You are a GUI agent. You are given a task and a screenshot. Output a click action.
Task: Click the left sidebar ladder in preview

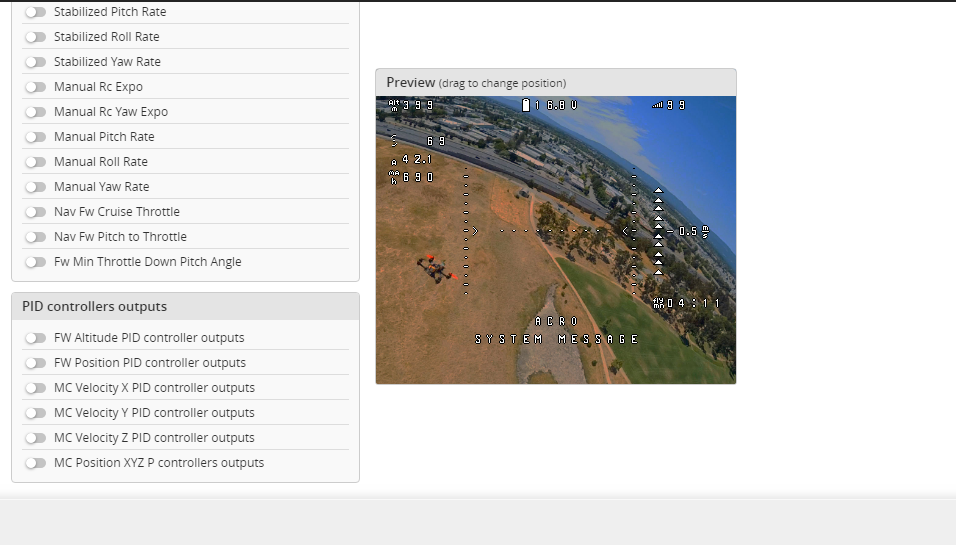click(x=466, y=231)
